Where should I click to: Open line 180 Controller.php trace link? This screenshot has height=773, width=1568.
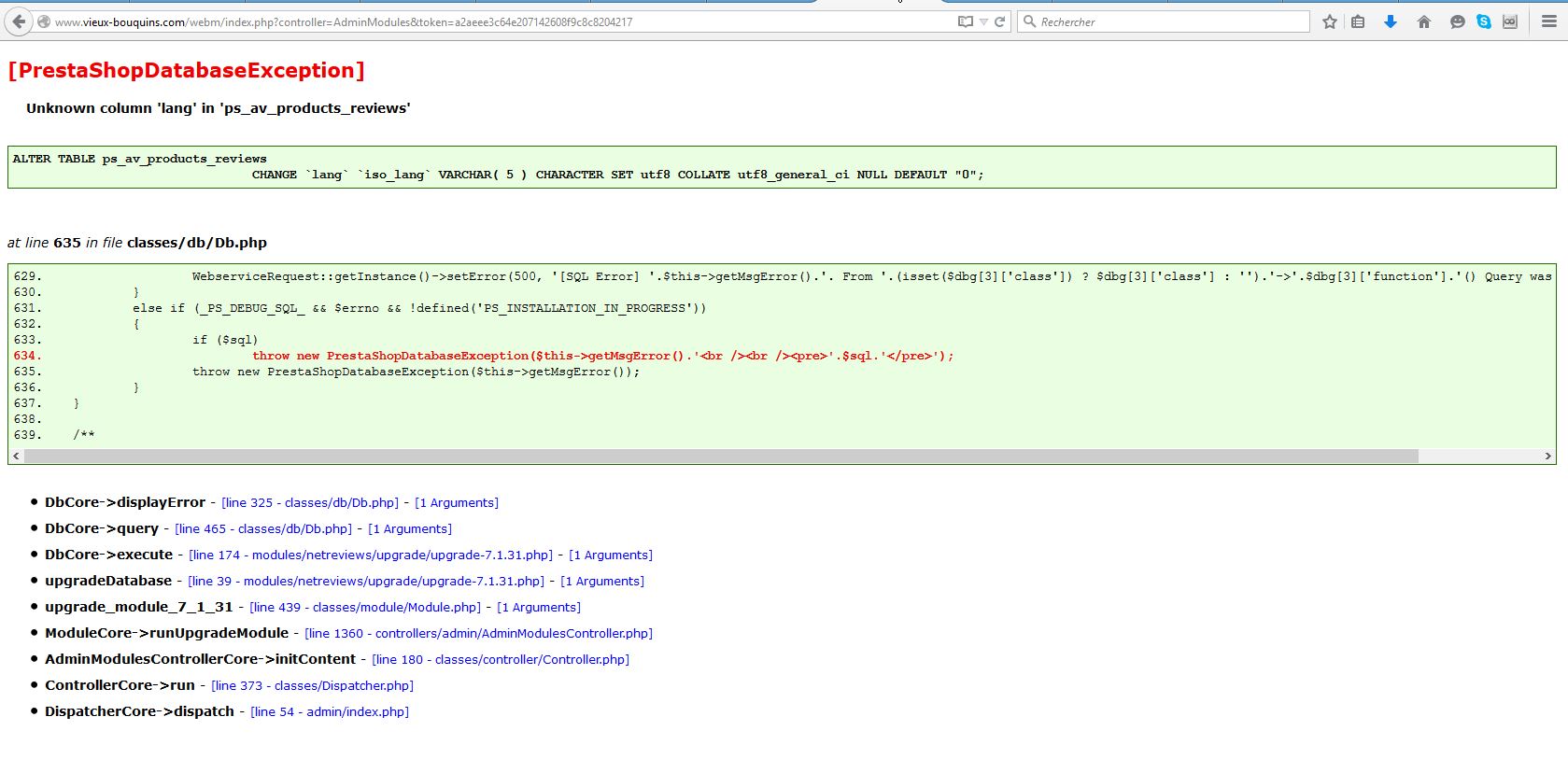501,660
